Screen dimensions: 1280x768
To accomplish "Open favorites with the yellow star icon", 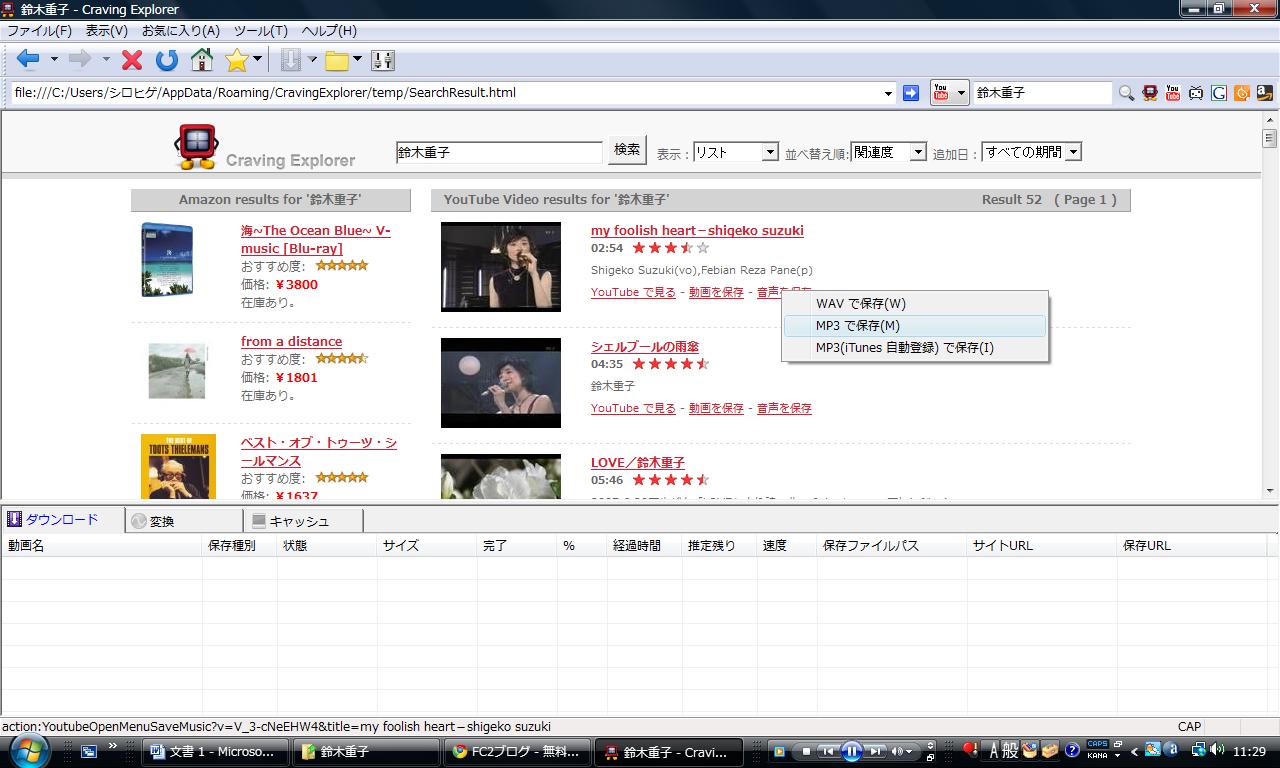I will point(237,60).
